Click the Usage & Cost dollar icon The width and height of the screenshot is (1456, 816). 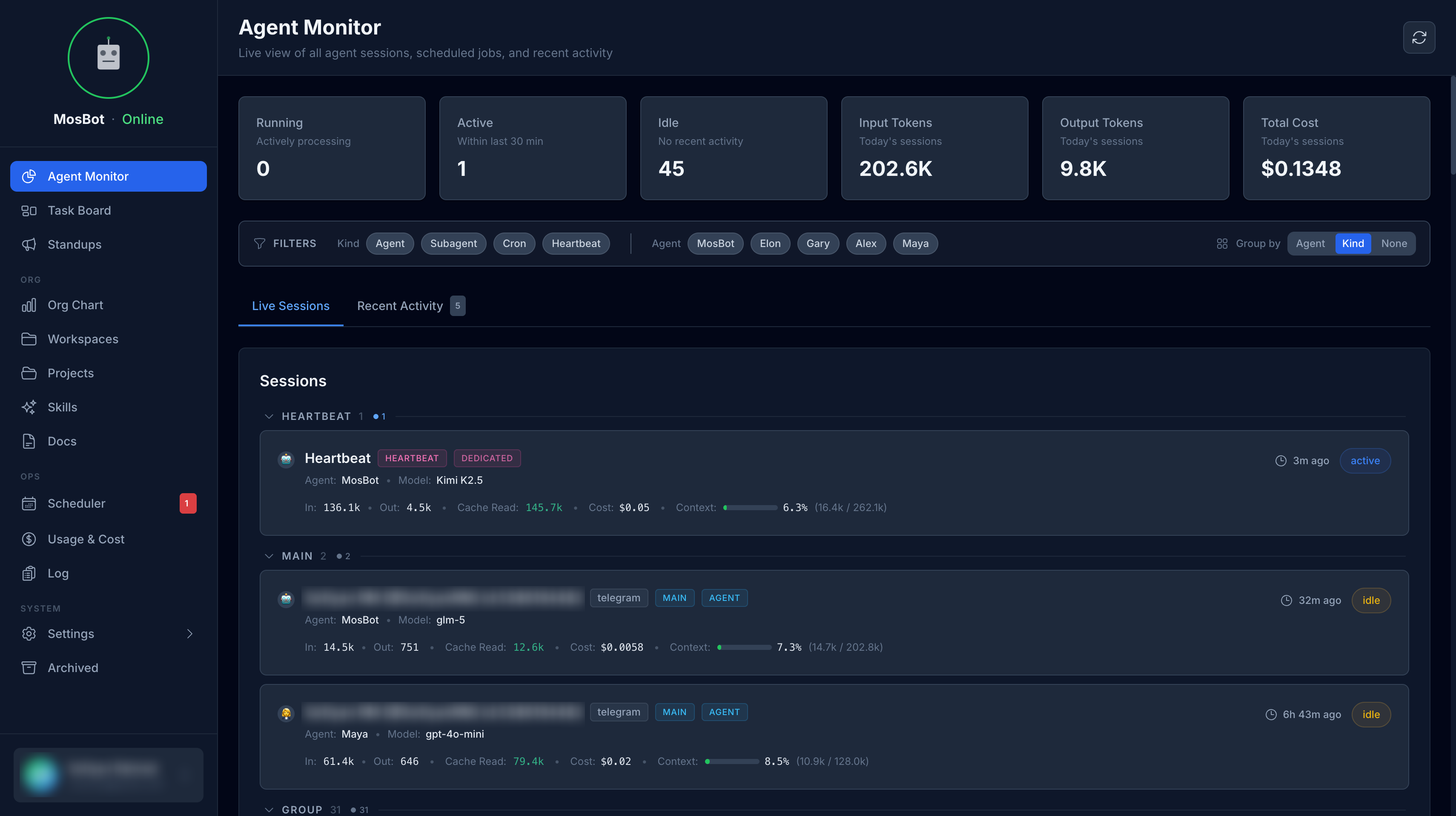(x=29, y=538)
